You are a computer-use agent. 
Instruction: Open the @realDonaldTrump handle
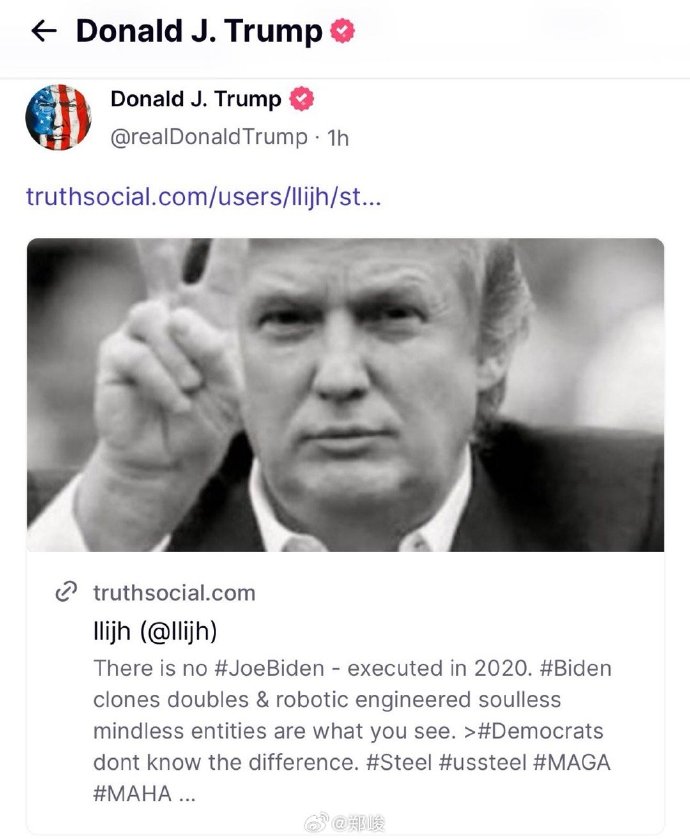coord(209,137)
